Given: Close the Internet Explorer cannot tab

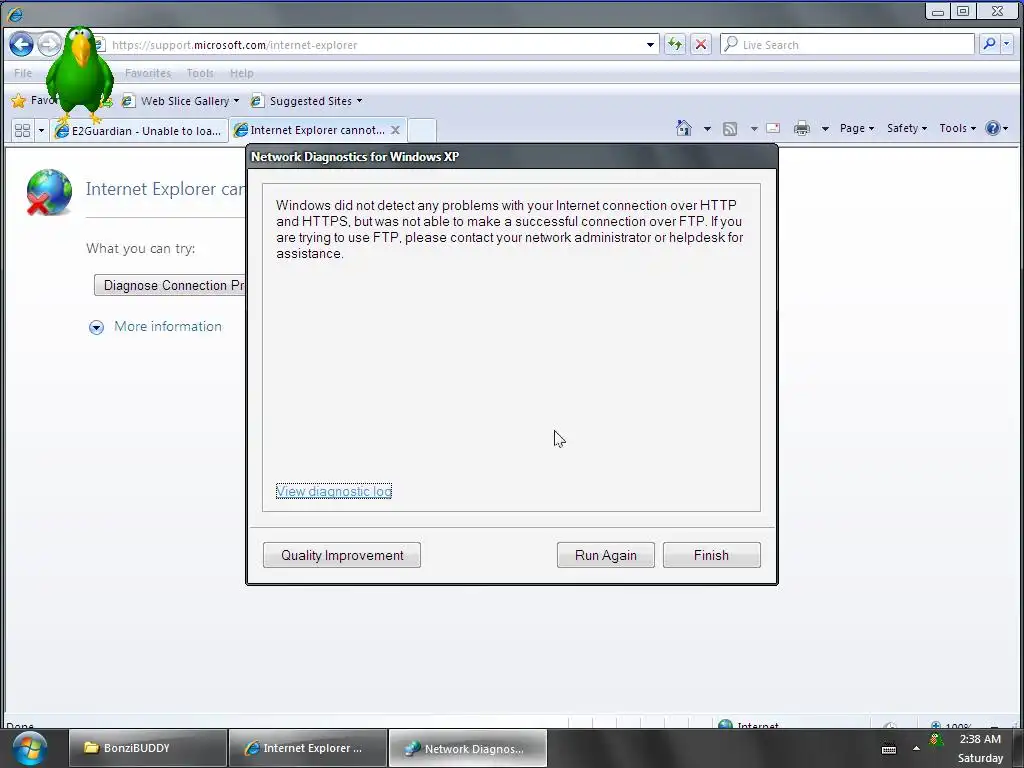Looking at the screenshot, I should [395, 130].
